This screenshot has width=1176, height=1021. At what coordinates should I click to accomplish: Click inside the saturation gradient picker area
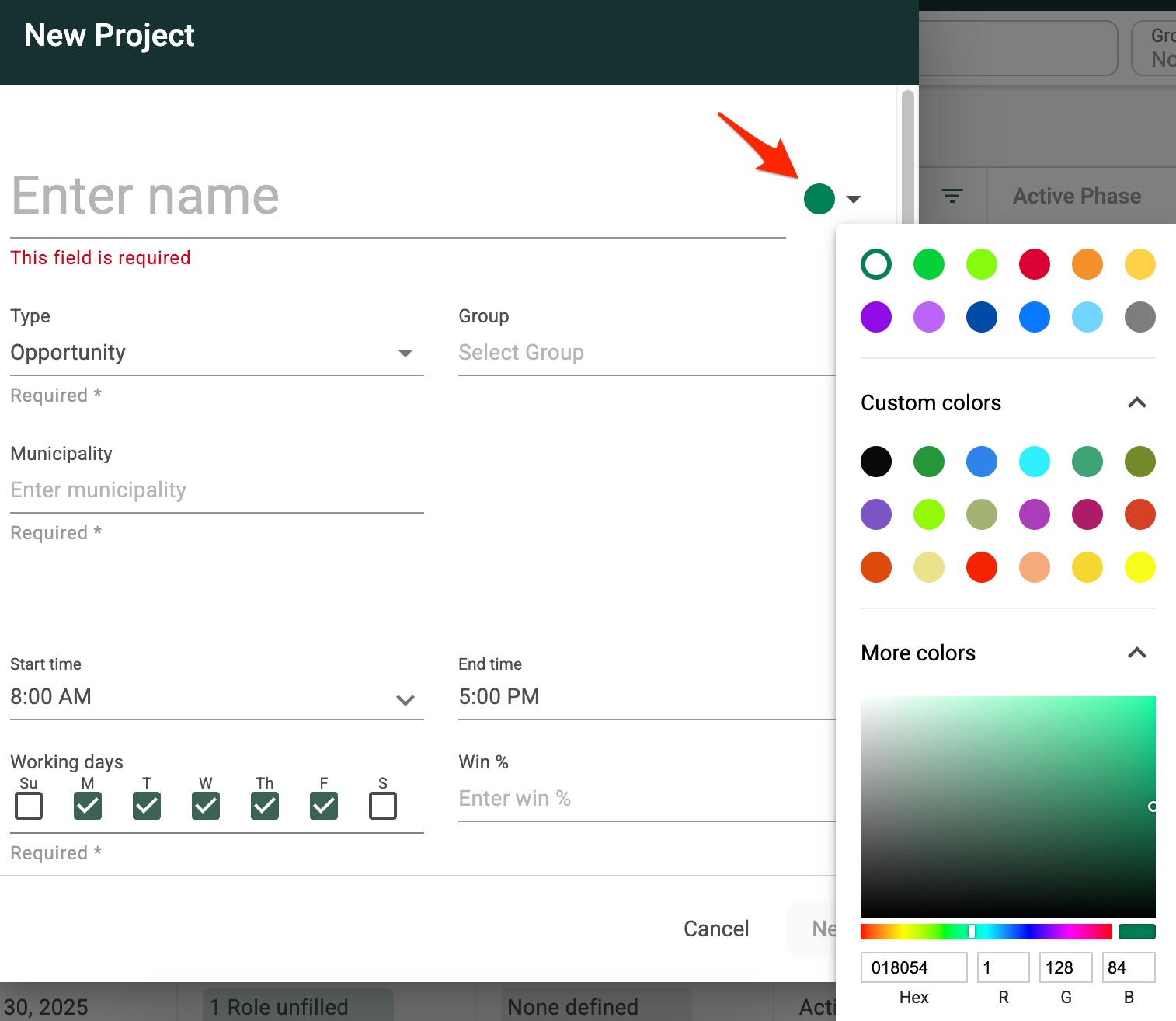[x=1008, y=807]
